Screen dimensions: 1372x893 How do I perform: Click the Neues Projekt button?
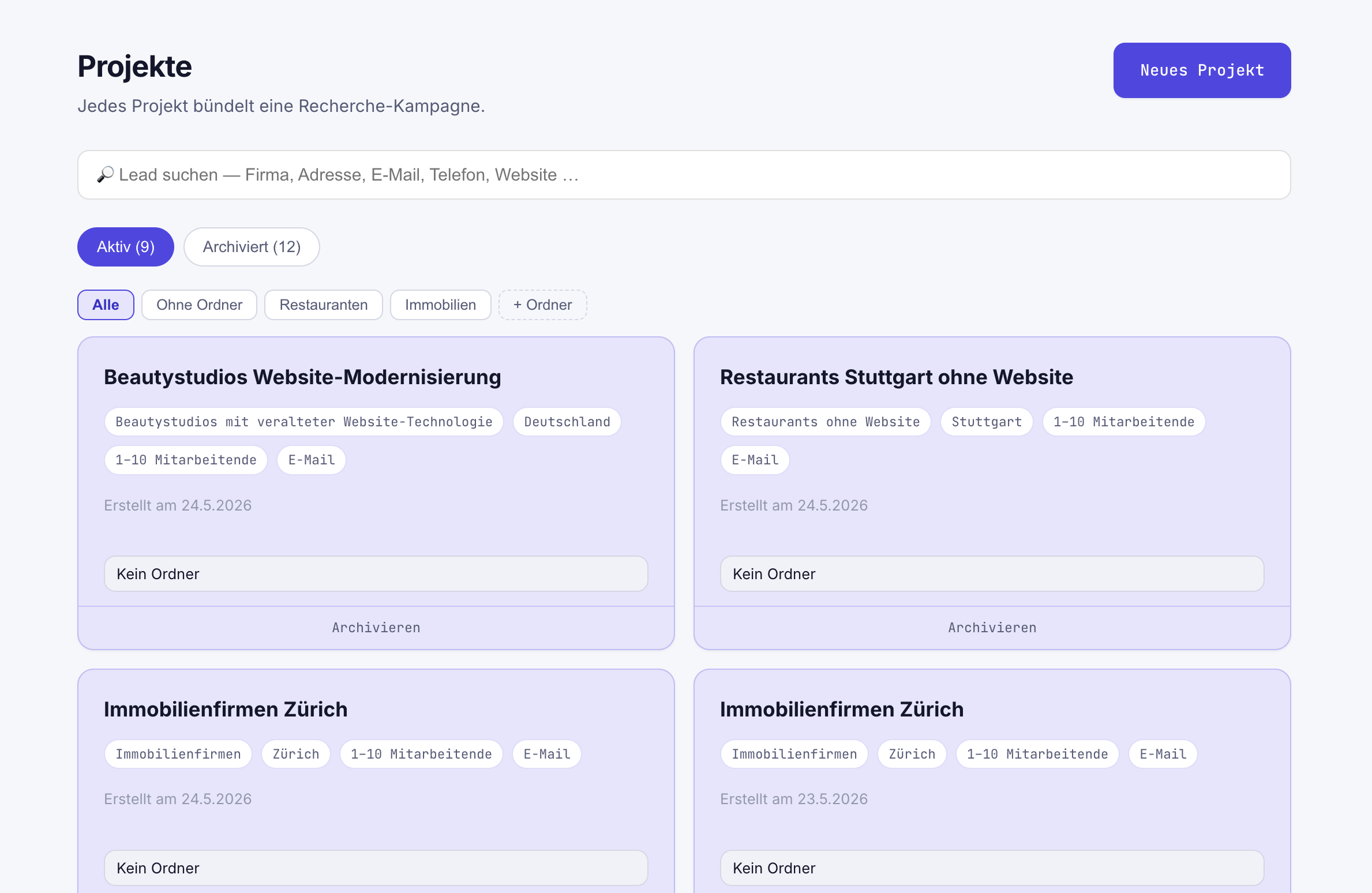coord(1202,70)
